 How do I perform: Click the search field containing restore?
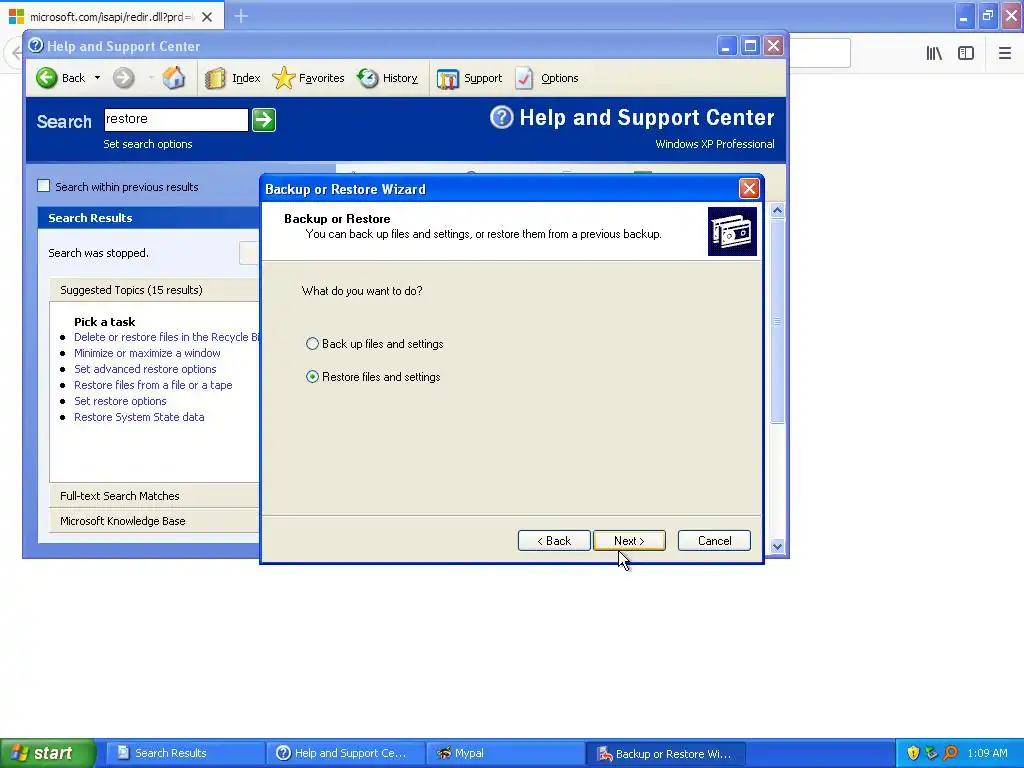[x=176, y=120]
